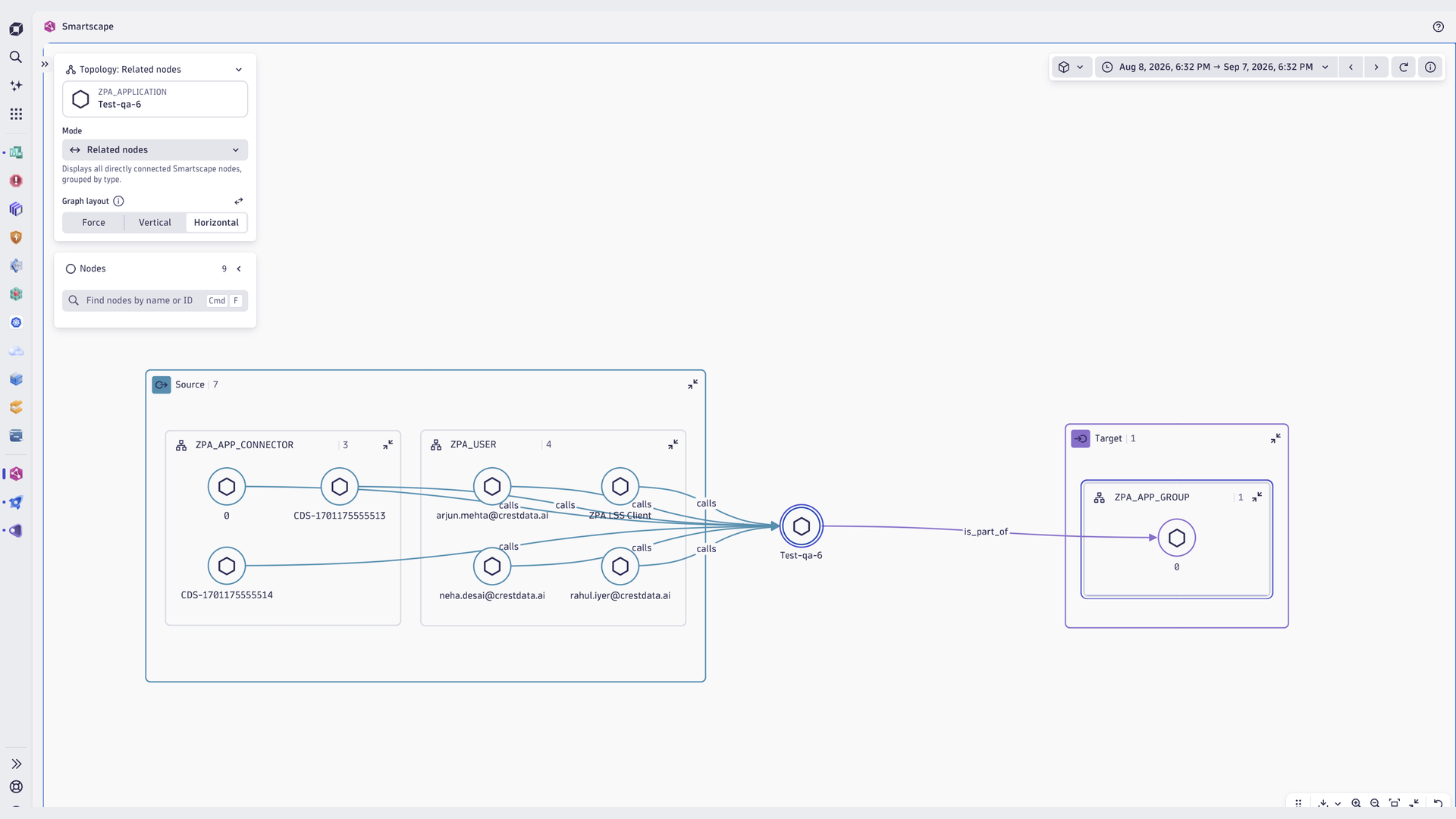Open the support icon at sidebar bottom

tap(16, 786)
